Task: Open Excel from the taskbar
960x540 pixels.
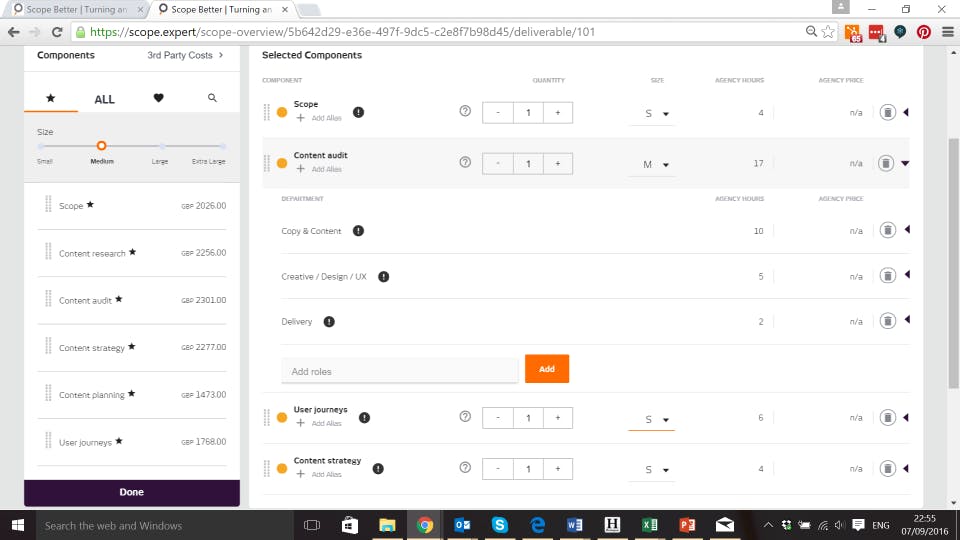Action: [x=650, y=525]
